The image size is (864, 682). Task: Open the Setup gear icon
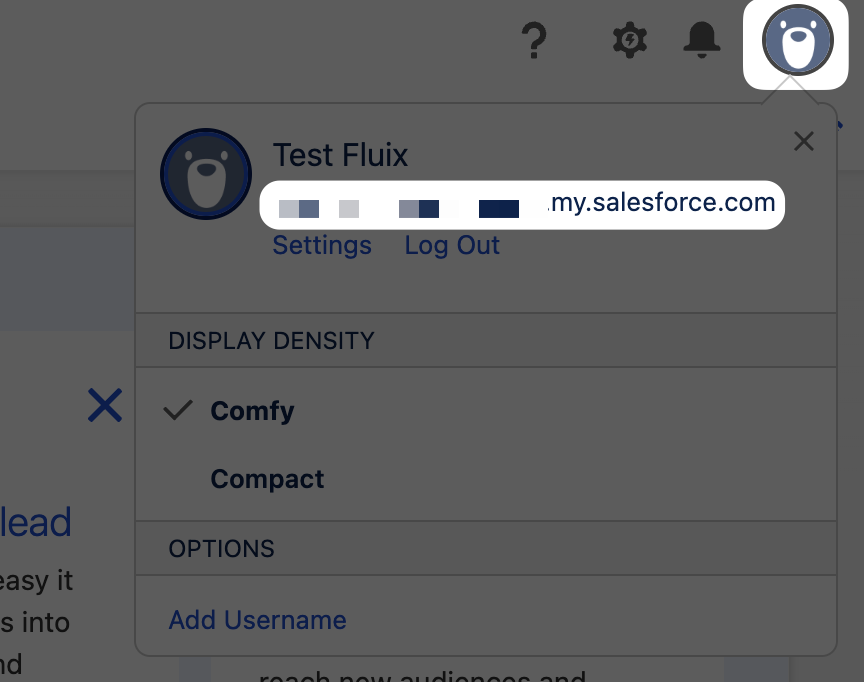(x=629, y=41)
